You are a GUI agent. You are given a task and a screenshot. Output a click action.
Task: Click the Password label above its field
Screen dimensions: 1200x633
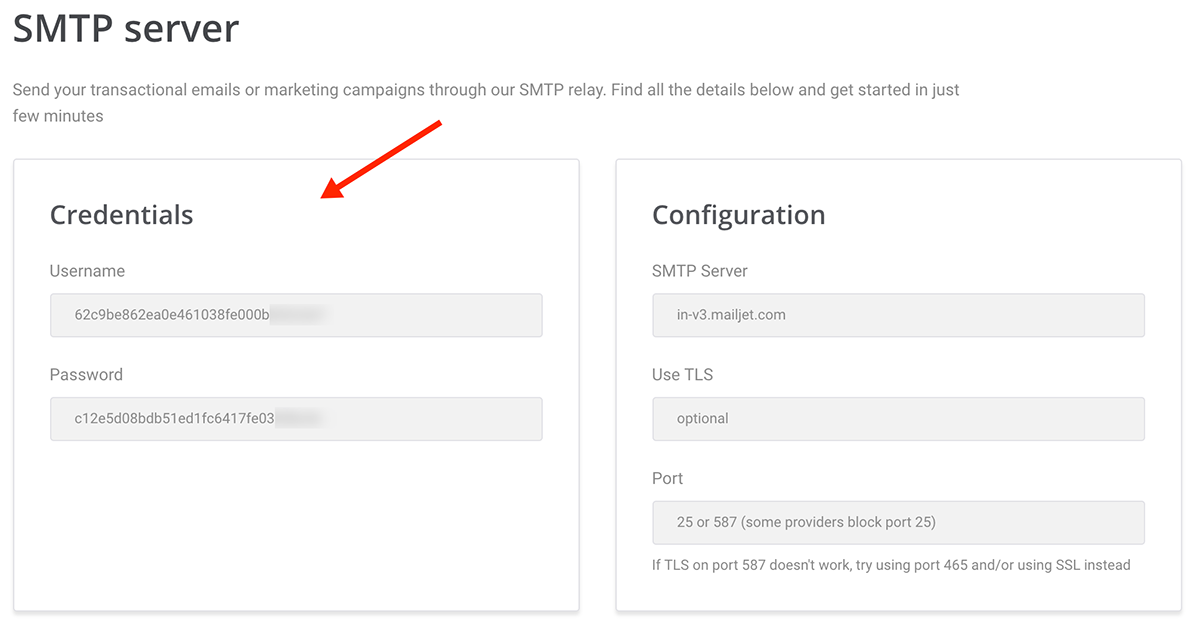pyautogui.click(x=86, y=375)
